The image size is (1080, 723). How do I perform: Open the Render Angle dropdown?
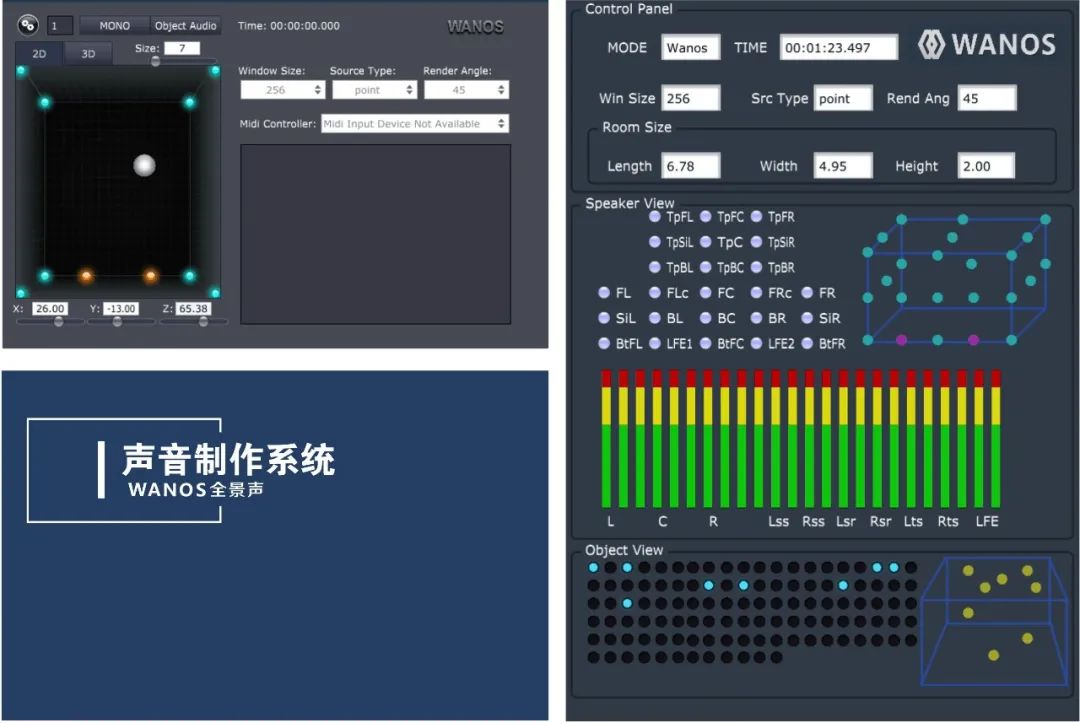click(x=466, y=90)
